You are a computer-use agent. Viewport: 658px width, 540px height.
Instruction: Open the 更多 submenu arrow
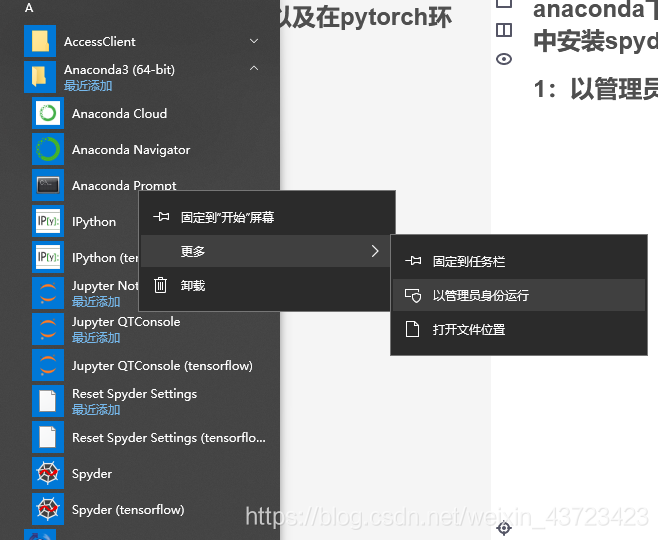[x=375, y=251]
